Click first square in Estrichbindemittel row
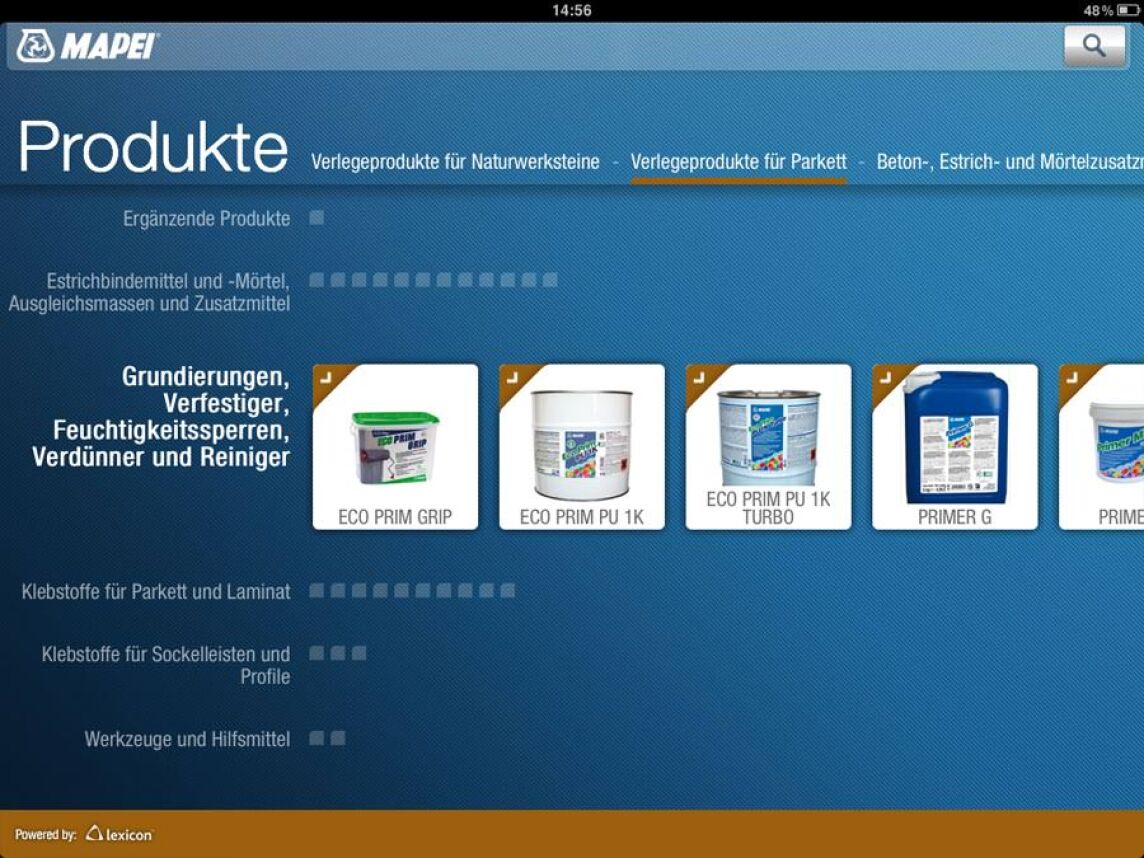The width and height of the screenshot is (1144, 858). pyautogui.click(x=317, y=279)
